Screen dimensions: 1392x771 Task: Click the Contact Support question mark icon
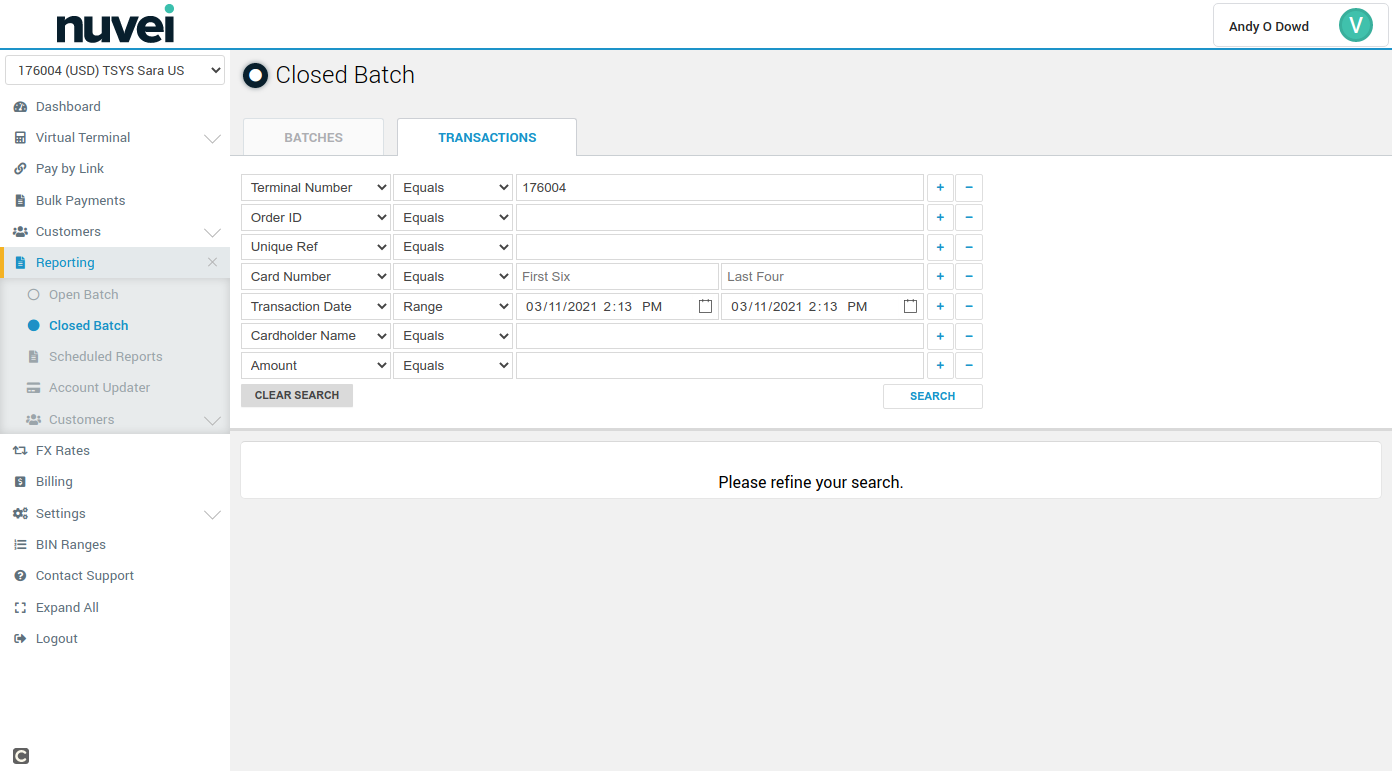pyautogui.click(x=20, y=576)
